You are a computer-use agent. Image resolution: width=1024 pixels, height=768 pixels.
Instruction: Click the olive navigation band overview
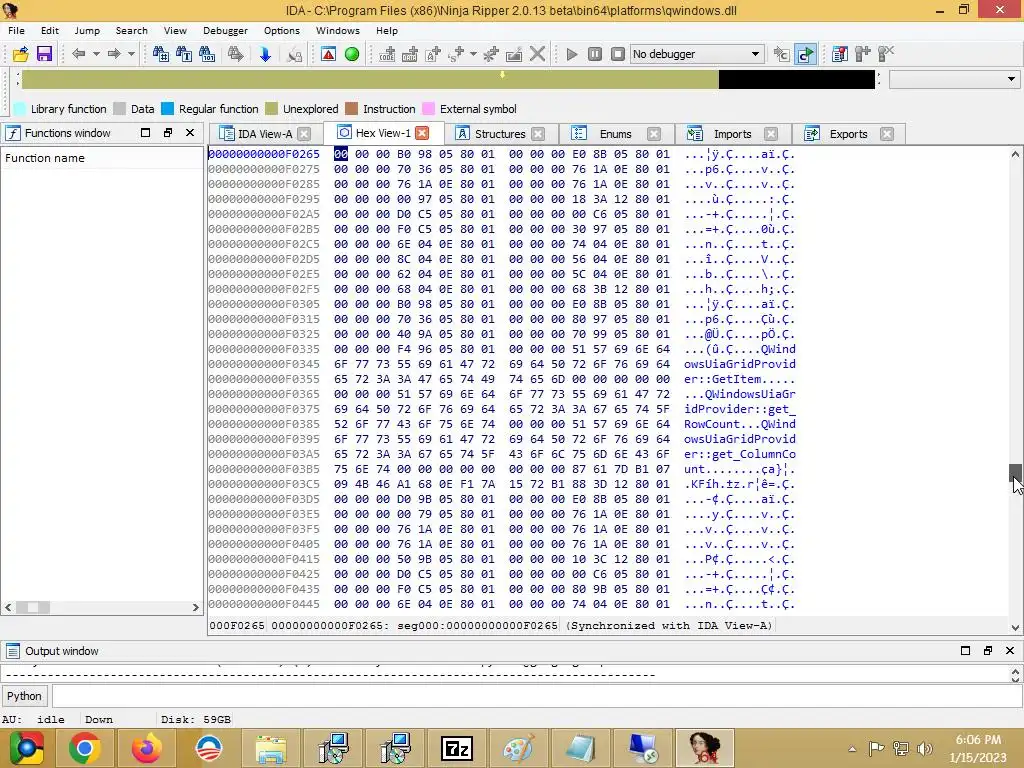(370, 80)
